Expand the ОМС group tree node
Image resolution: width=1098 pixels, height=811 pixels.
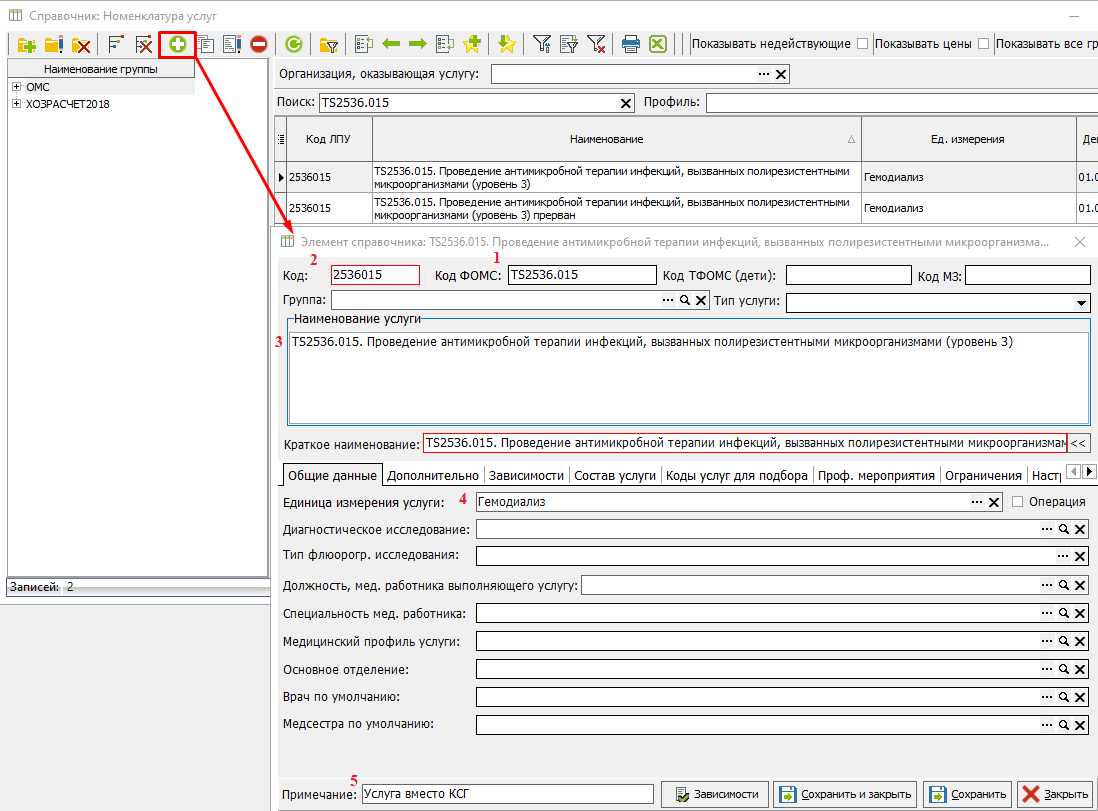coord(17,88)
